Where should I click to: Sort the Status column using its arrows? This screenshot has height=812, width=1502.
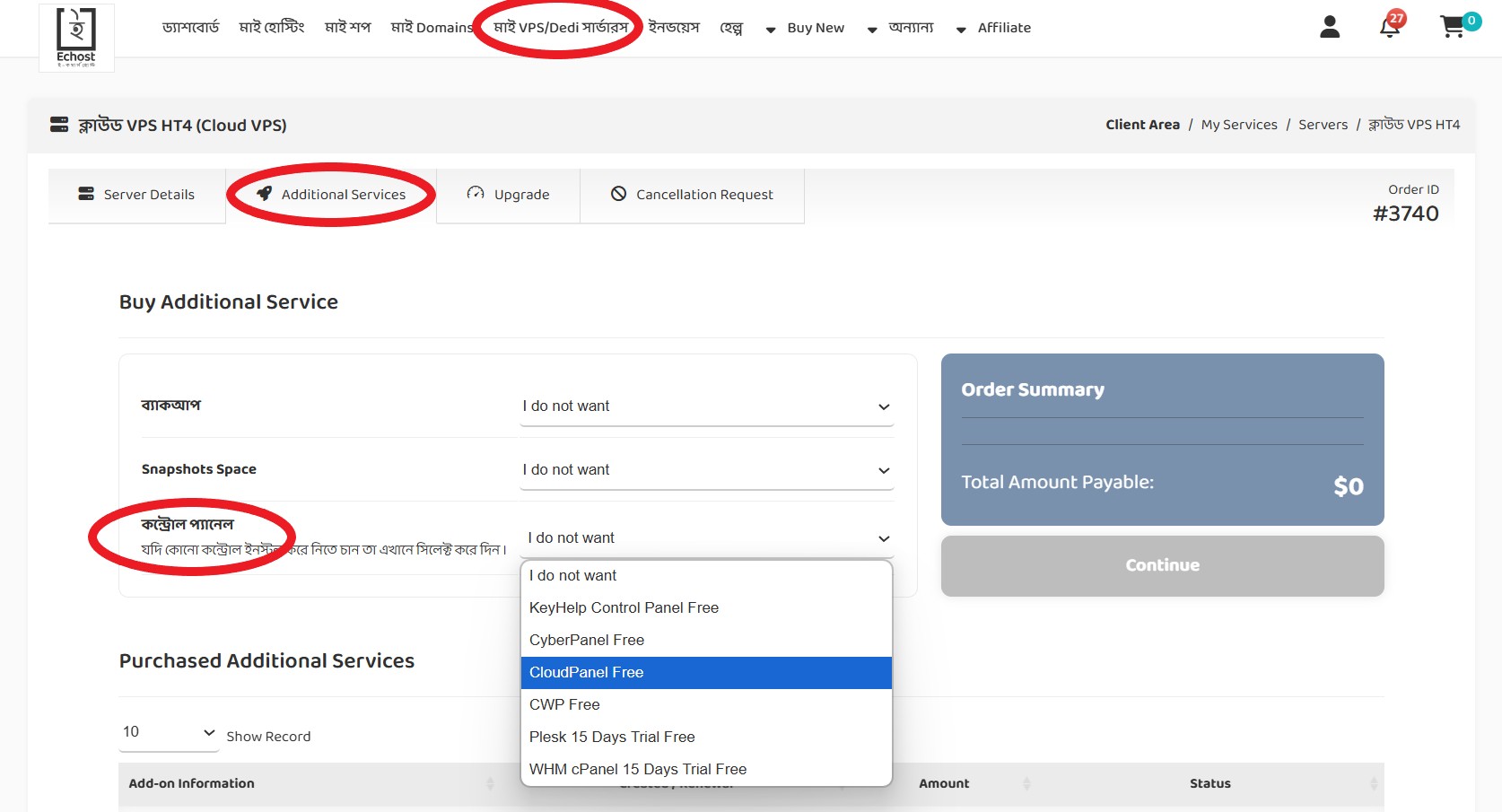point(1374,783)
